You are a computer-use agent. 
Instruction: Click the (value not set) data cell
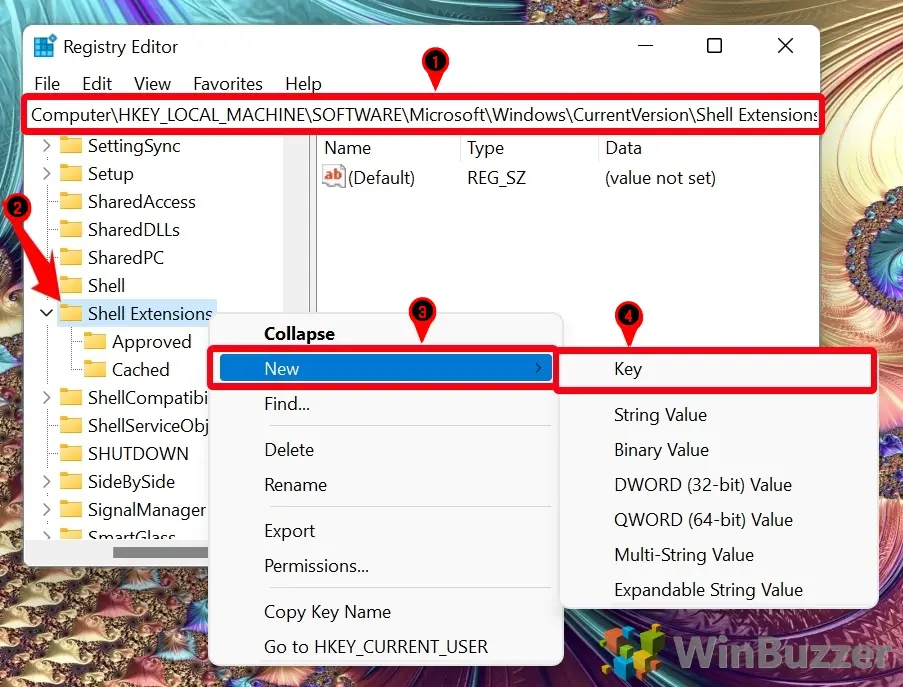point(660,178)
